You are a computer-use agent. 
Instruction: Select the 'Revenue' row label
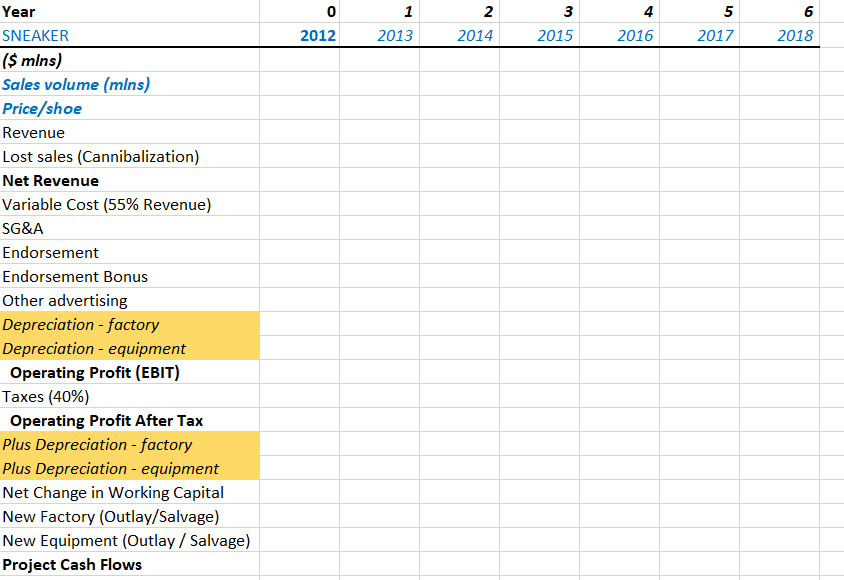tap(130, 132)
